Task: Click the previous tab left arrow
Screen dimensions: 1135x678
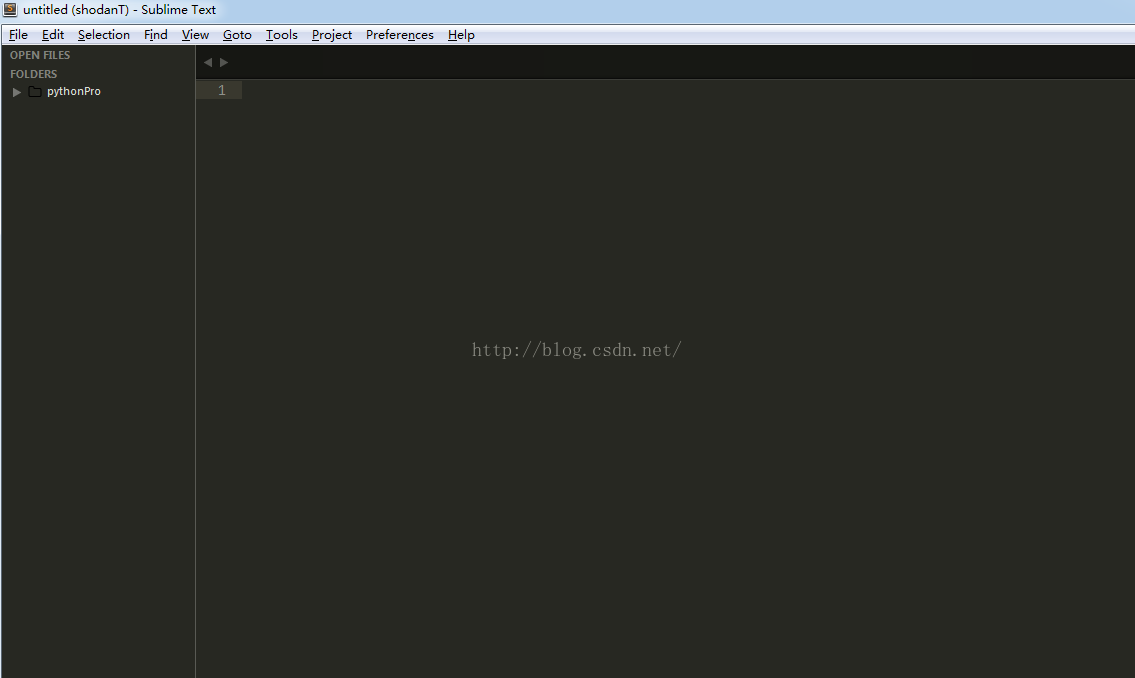Action: (208, 62)
